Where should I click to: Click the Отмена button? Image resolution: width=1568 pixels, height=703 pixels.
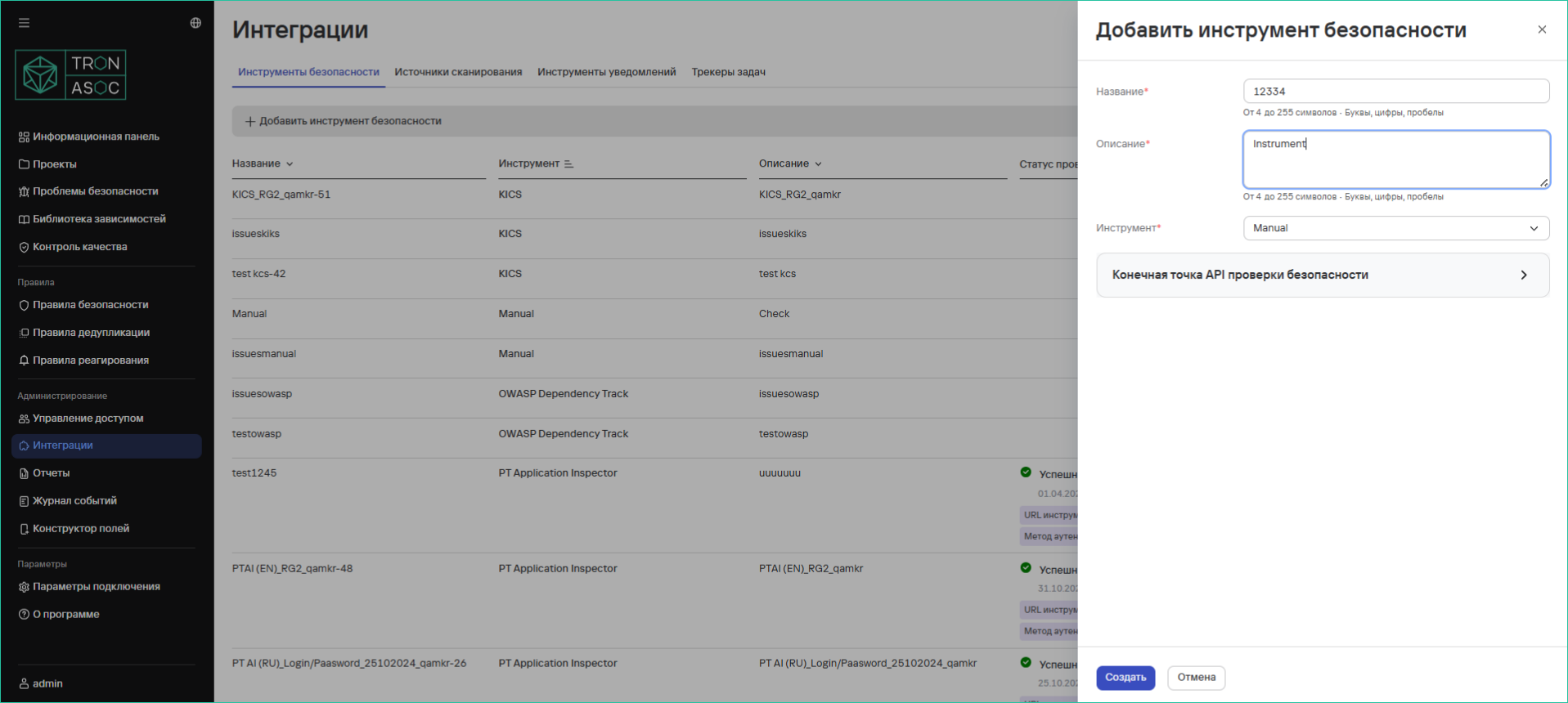coord(1196,678)
